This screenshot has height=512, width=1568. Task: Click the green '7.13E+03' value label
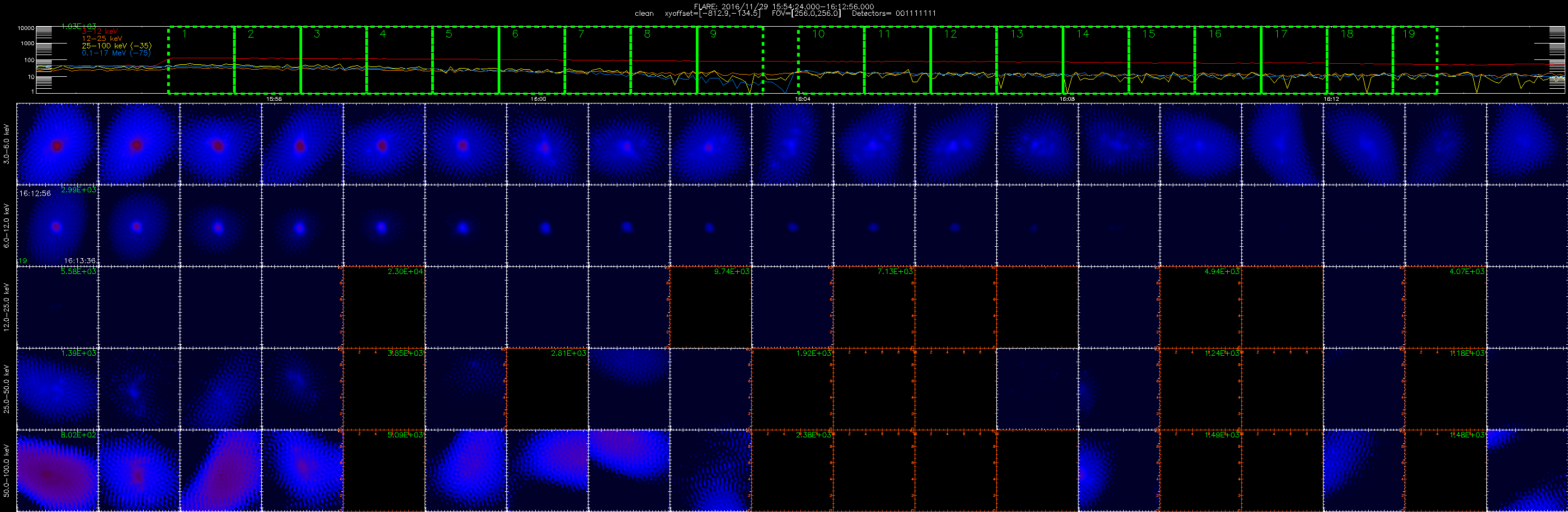[x=895, y=272]
